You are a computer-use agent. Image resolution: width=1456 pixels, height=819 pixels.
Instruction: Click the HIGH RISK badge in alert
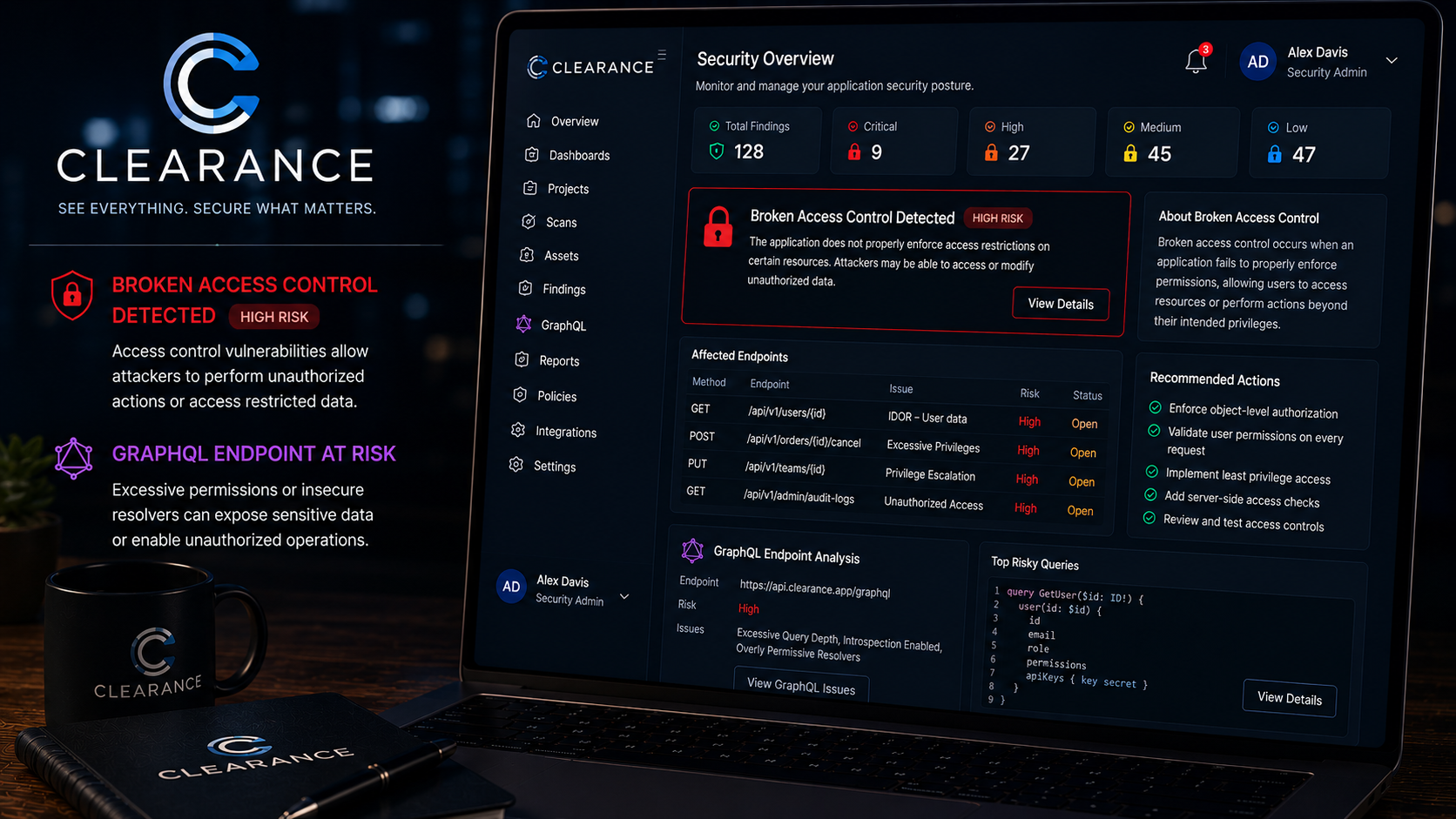point(998,218)
